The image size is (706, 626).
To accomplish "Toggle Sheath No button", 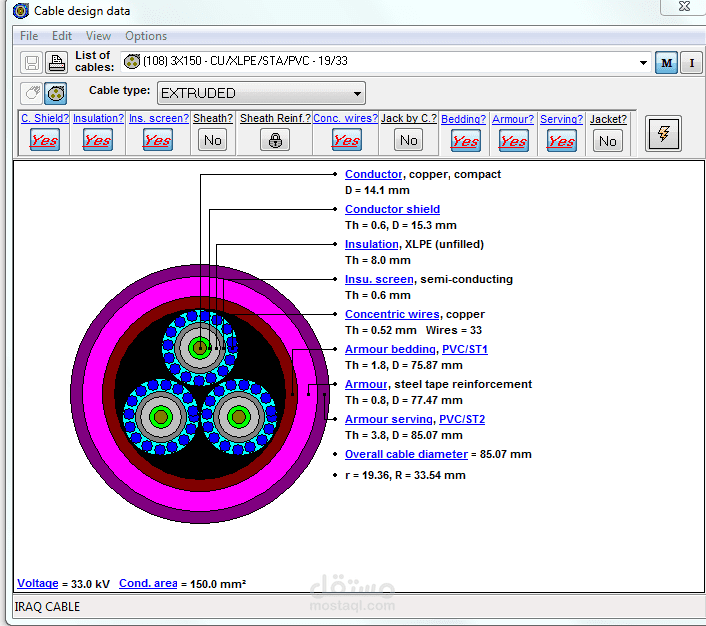I will (x=213, y=140).
